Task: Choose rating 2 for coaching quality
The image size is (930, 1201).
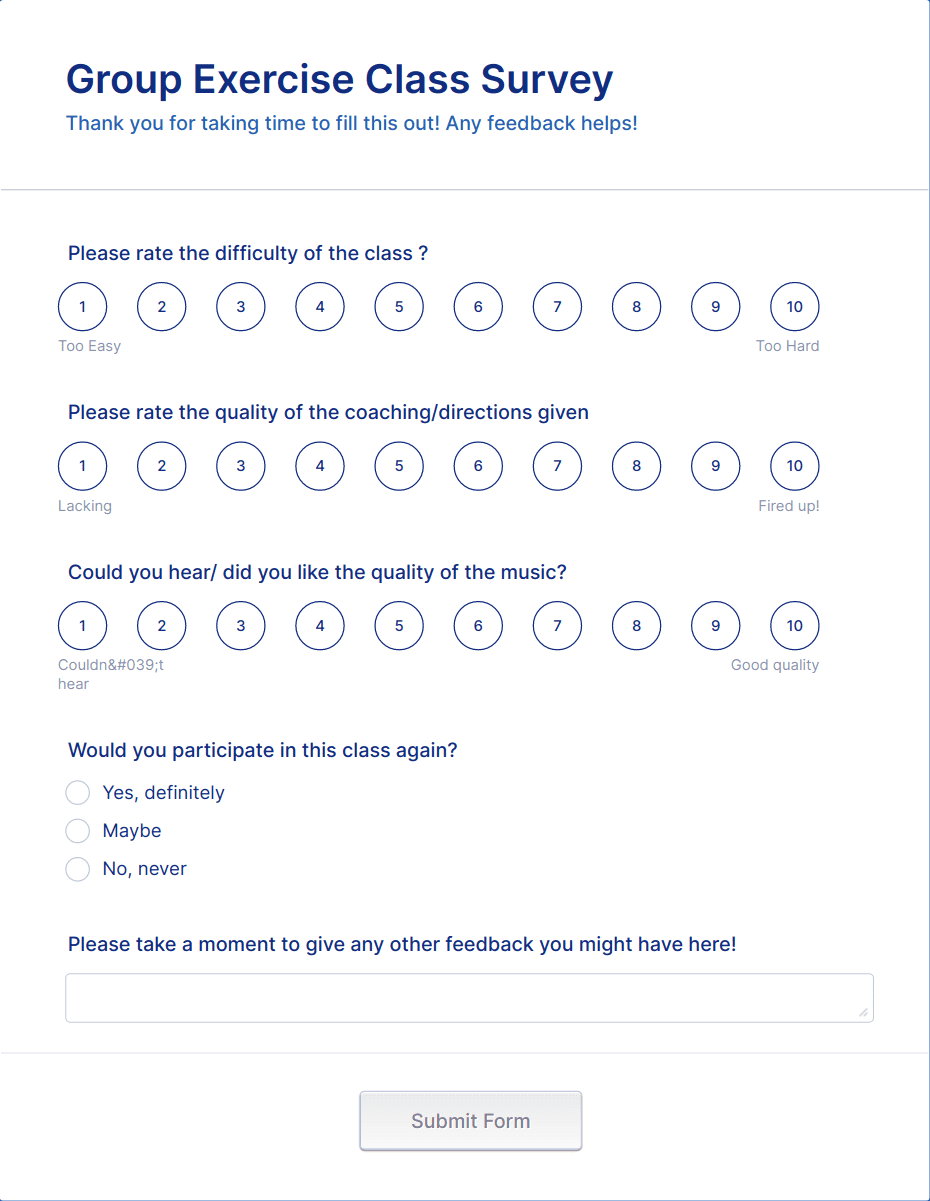Action: click(x=161, y=466)
